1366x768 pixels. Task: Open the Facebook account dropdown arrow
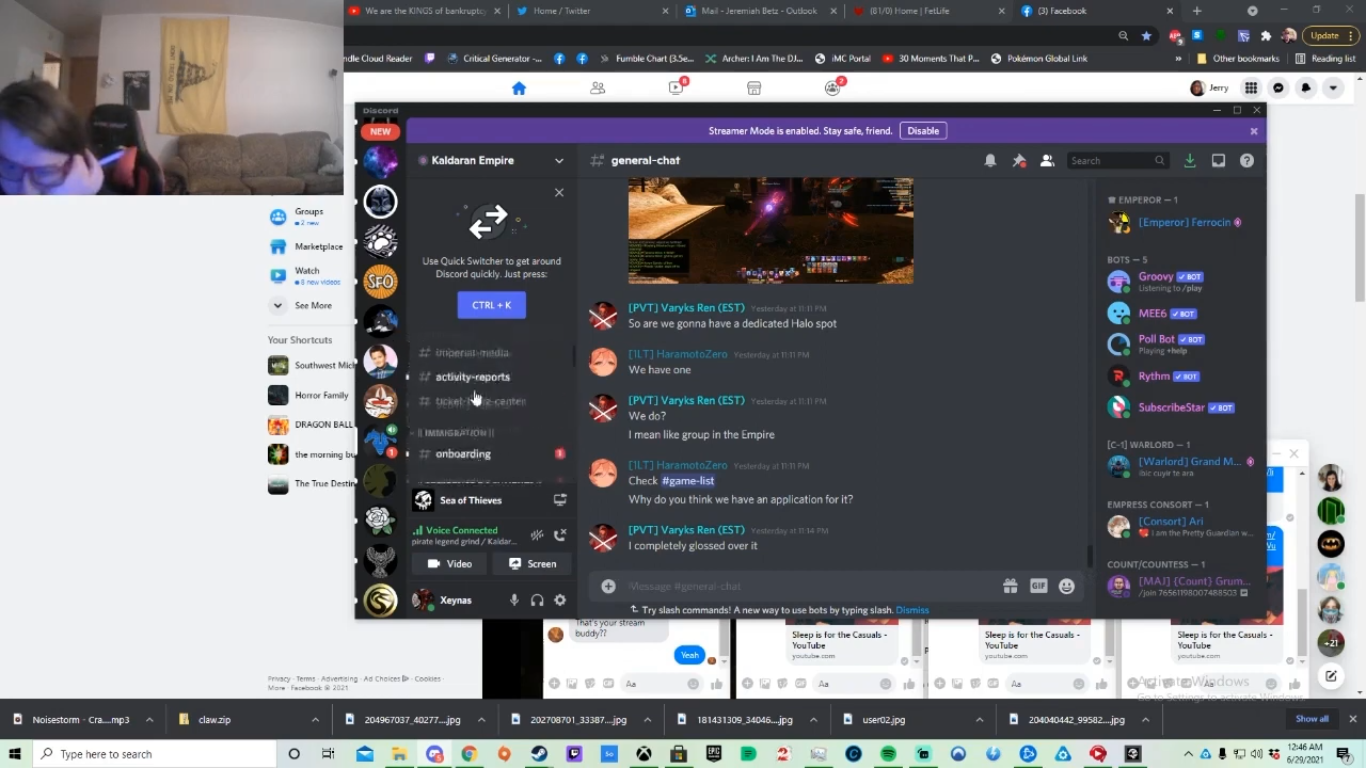coord(1333,88)
